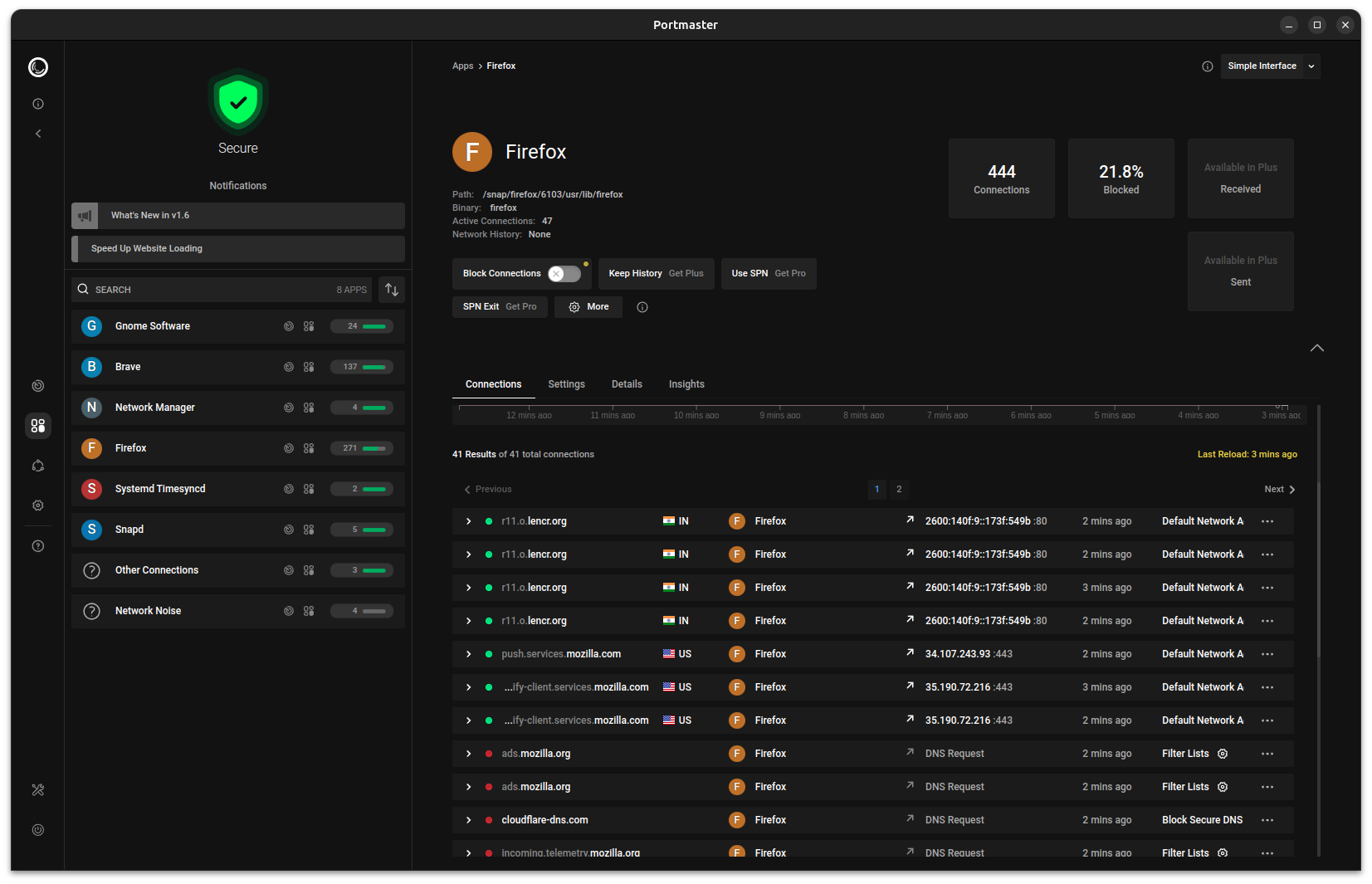Open three-dot menu for push.services.mozilla.com row
Screen dimensions: 1372x884
click(1267, 654)
